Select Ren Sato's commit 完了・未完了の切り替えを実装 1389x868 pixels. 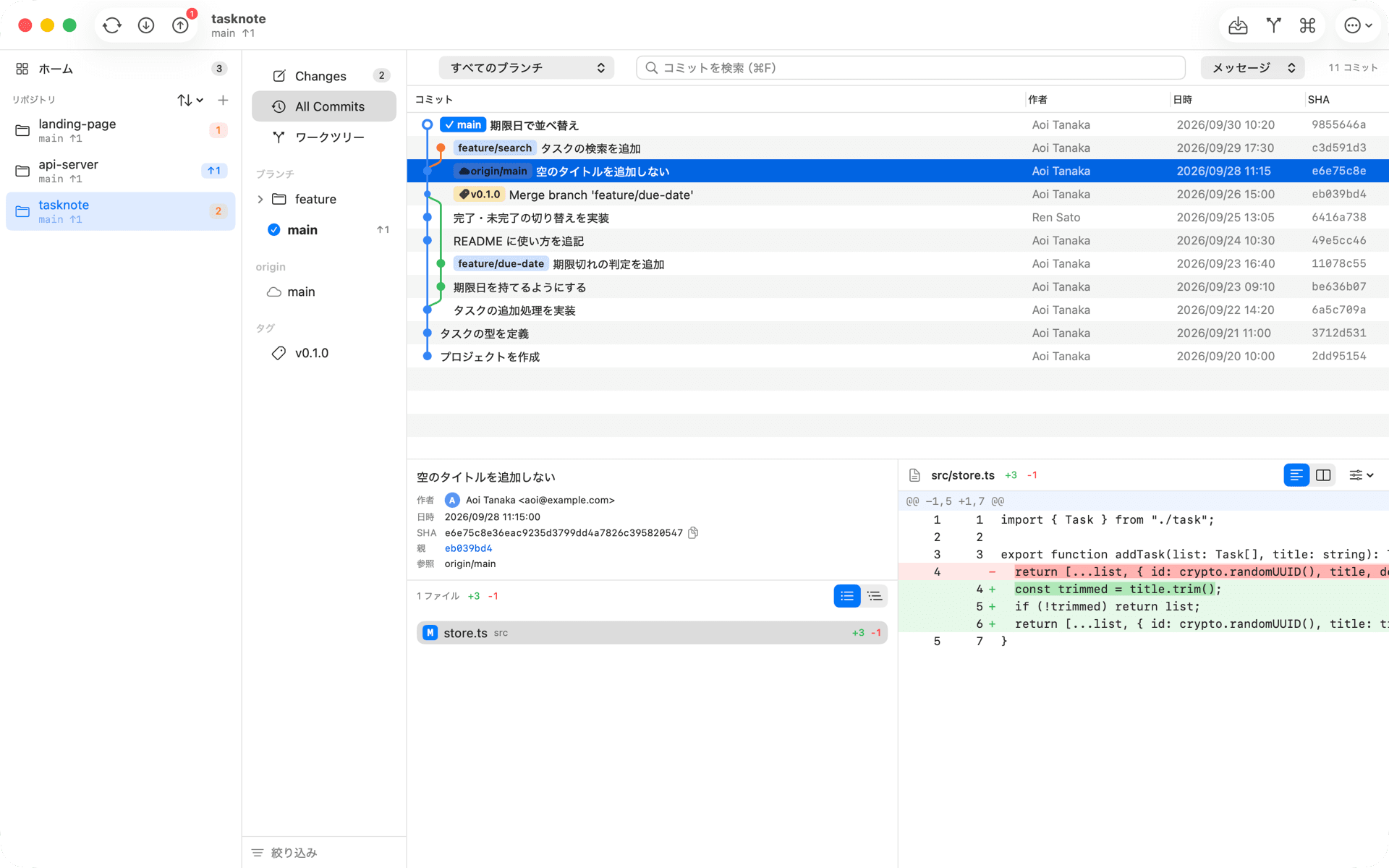897,218
